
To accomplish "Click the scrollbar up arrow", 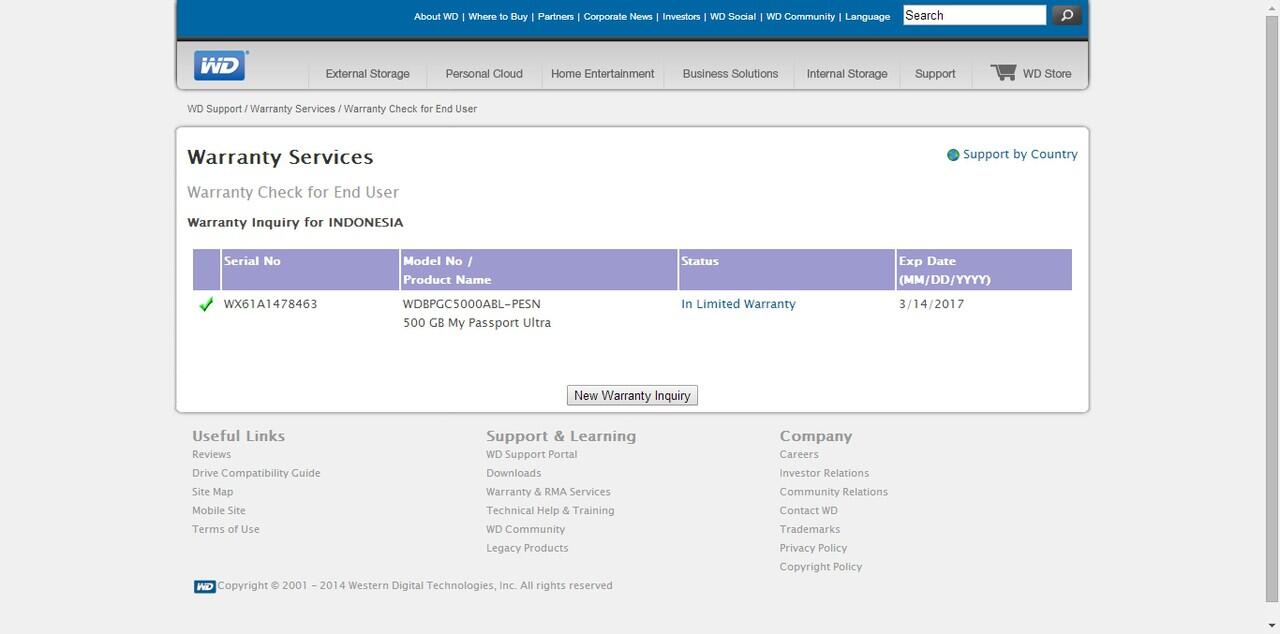I will coord(1271,8).
